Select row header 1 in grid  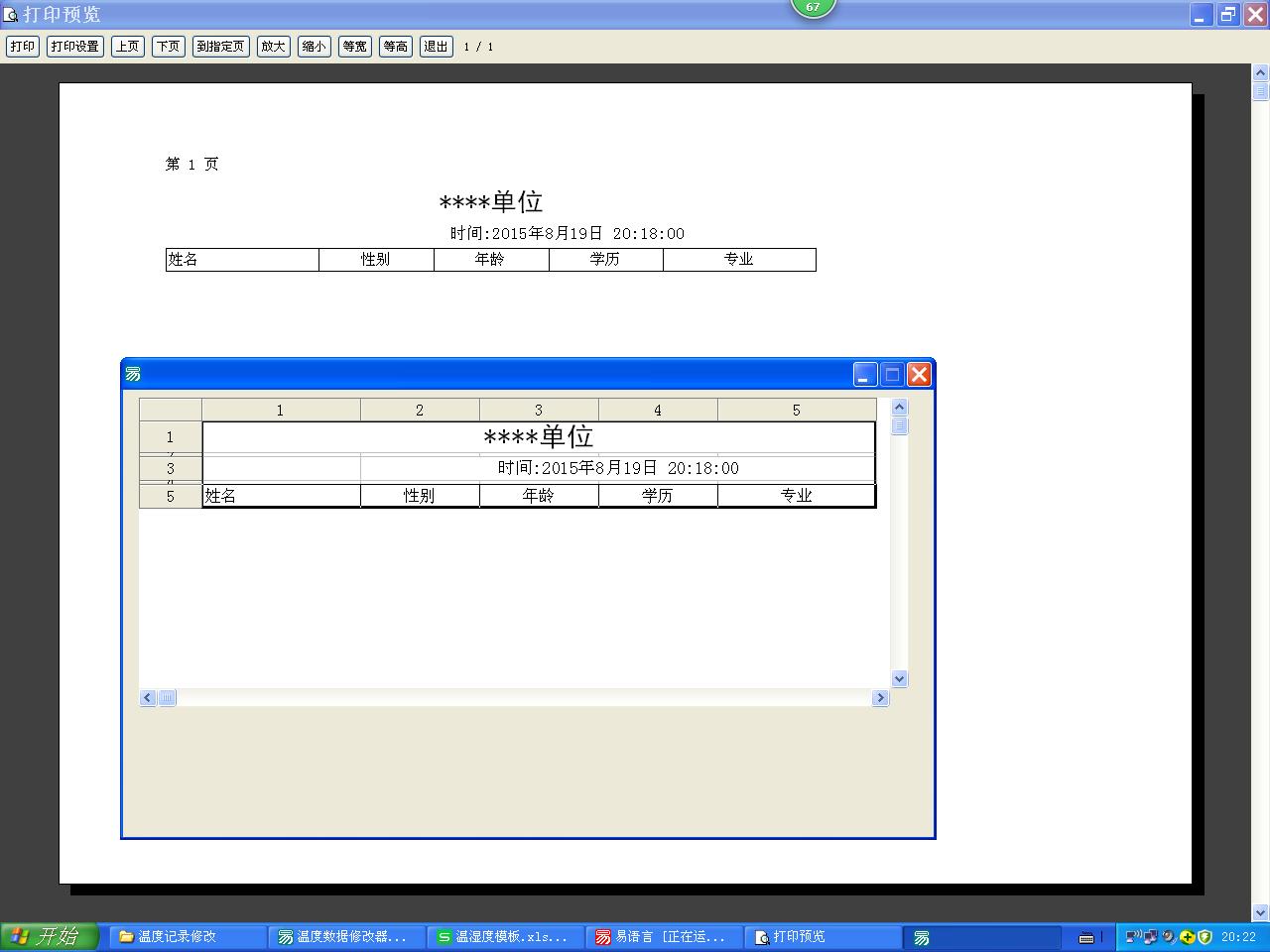tap(171, 437)
